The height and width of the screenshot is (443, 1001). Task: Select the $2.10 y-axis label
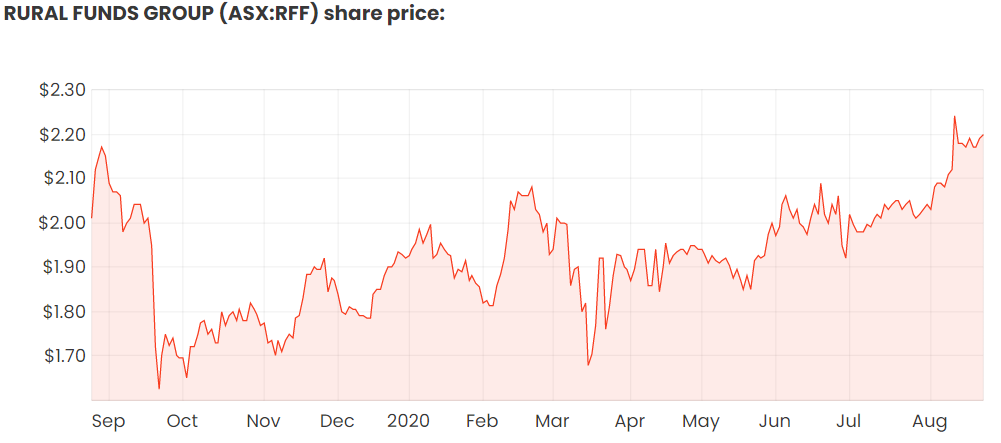(62, 179)
